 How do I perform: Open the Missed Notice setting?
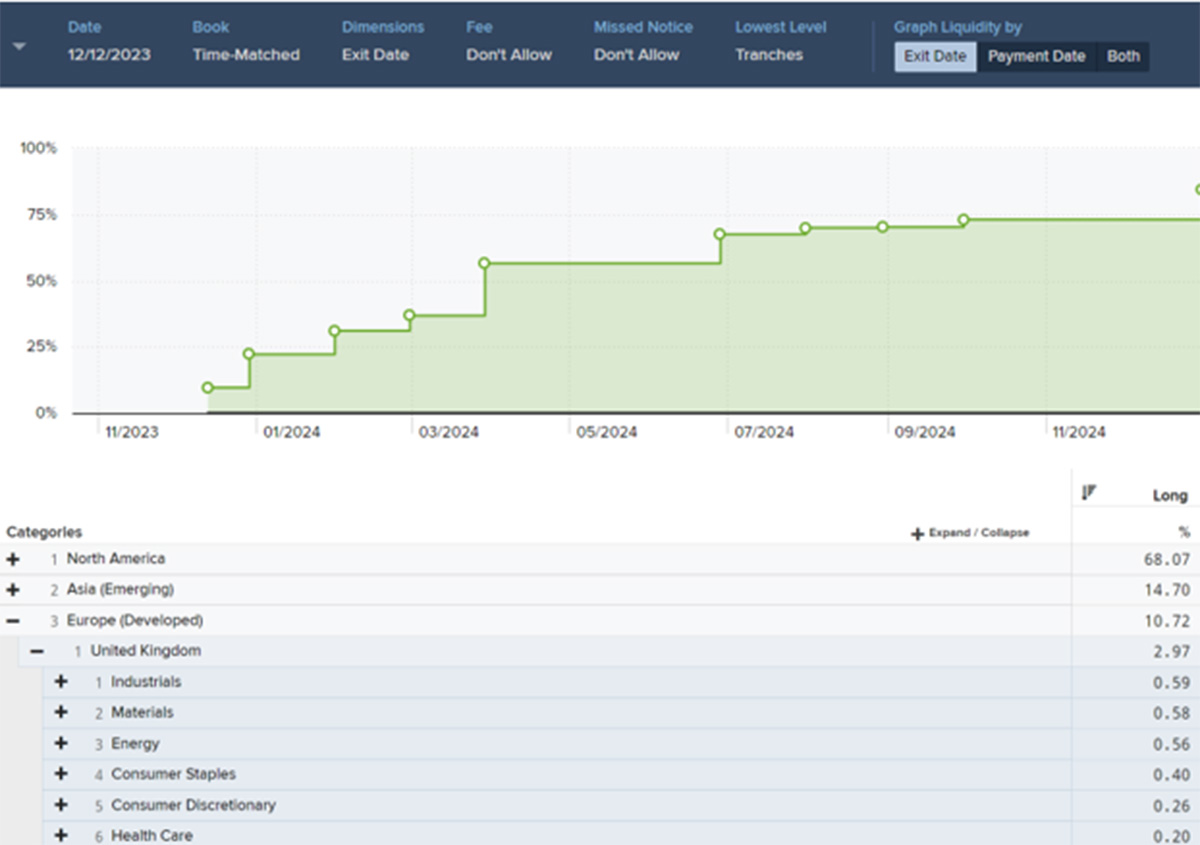pyautogui.click(x=636, y=55)
